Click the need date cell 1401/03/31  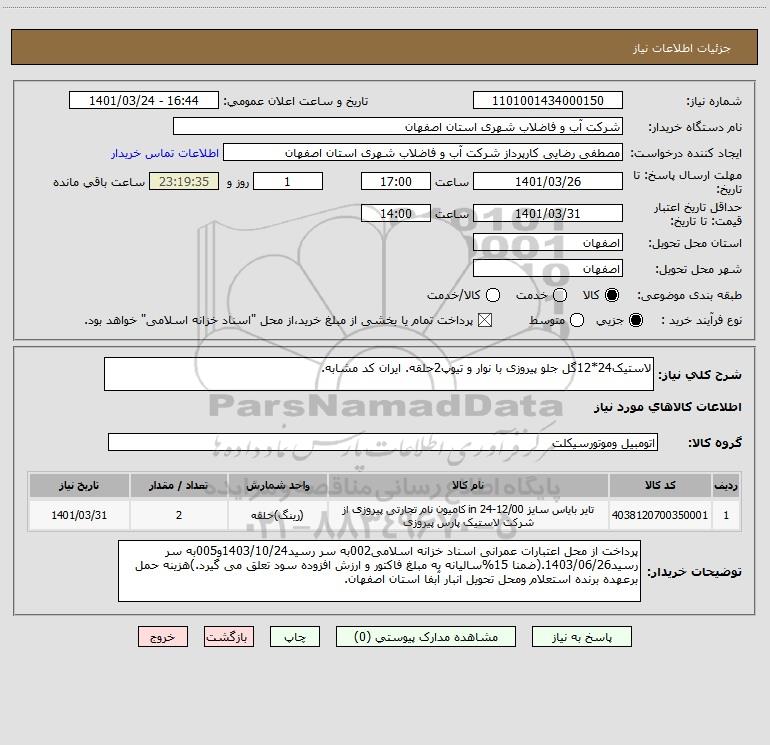point(79,515)
